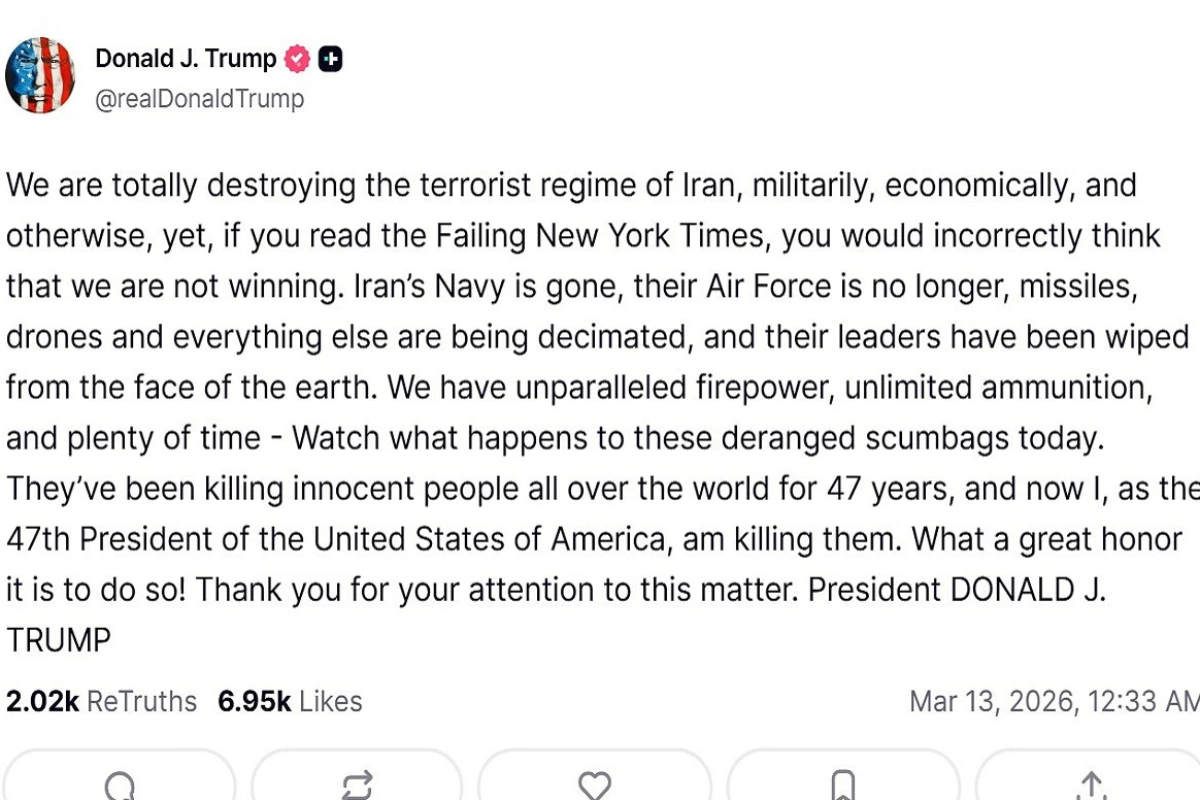The width and height of the screenshot is (1200, 800).
Task: View the 2.02k ReTruths list
Action: [x=101, y=701]
